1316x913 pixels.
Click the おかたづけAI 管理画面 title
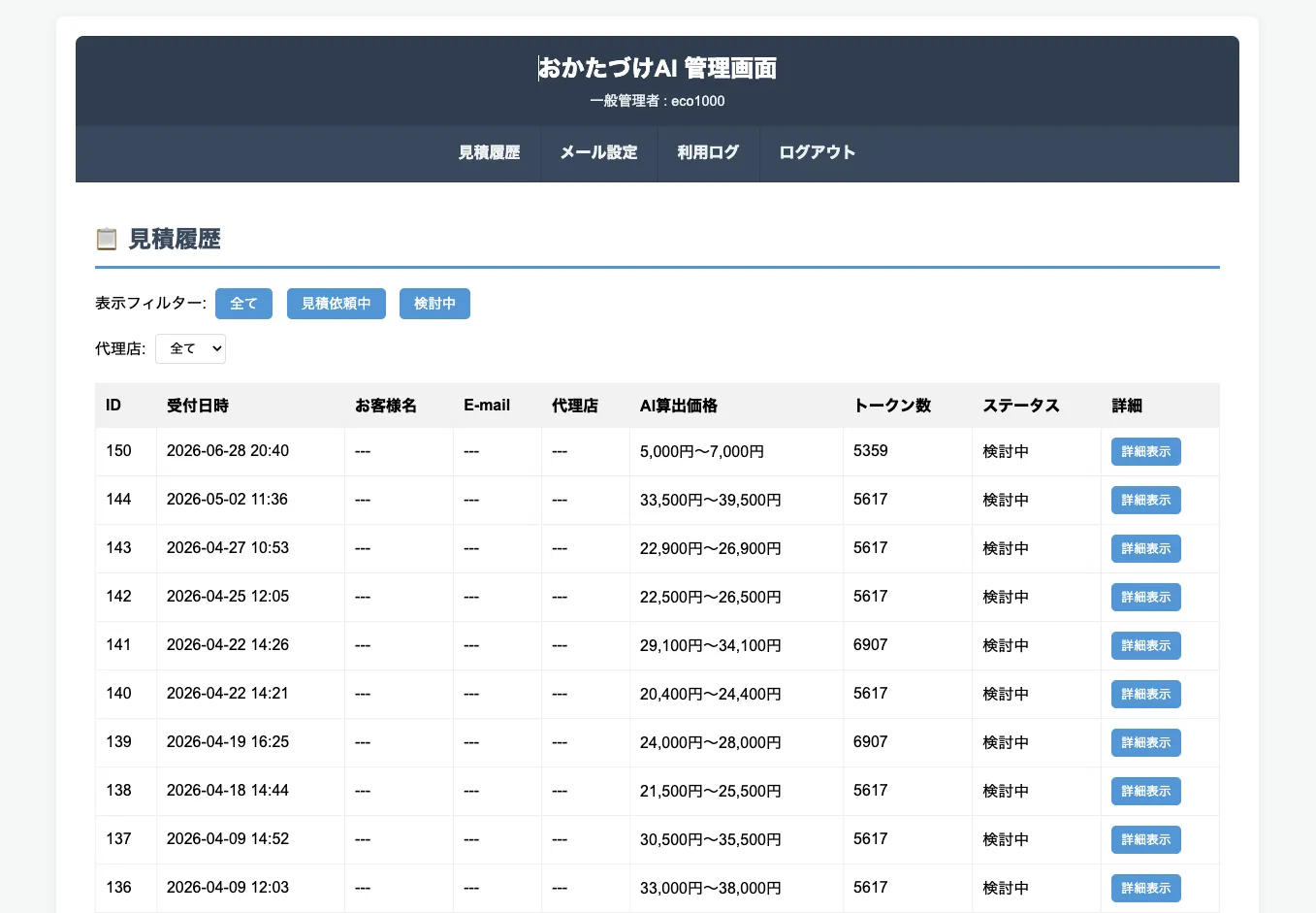click(658, 68)
